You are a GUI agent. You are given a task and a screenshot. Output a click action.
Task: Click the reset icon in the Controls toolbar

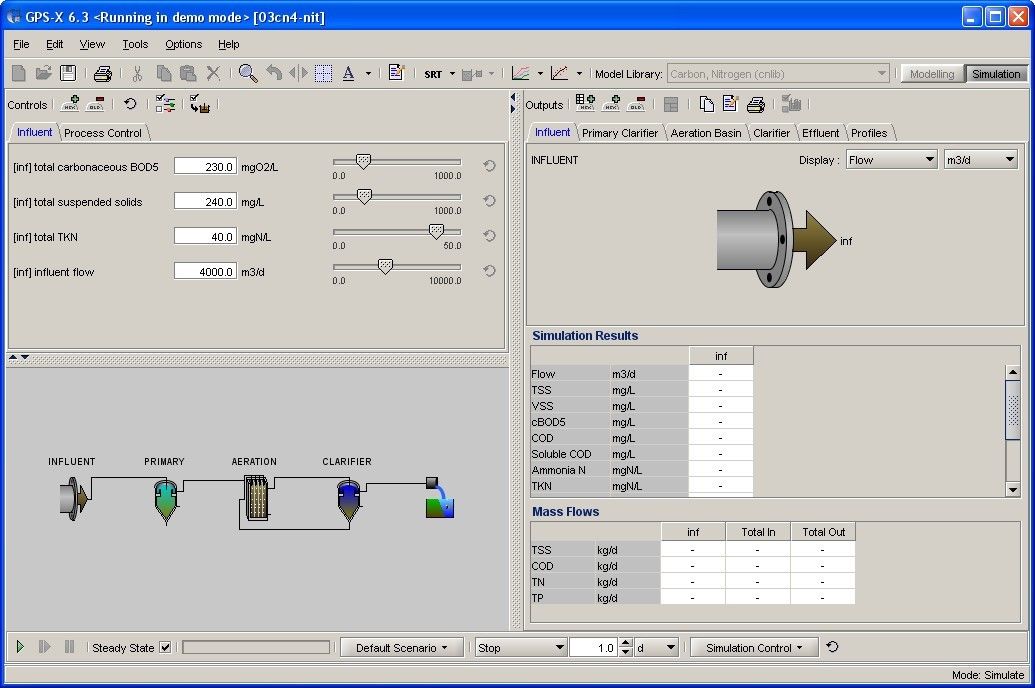tap(130, 104)
